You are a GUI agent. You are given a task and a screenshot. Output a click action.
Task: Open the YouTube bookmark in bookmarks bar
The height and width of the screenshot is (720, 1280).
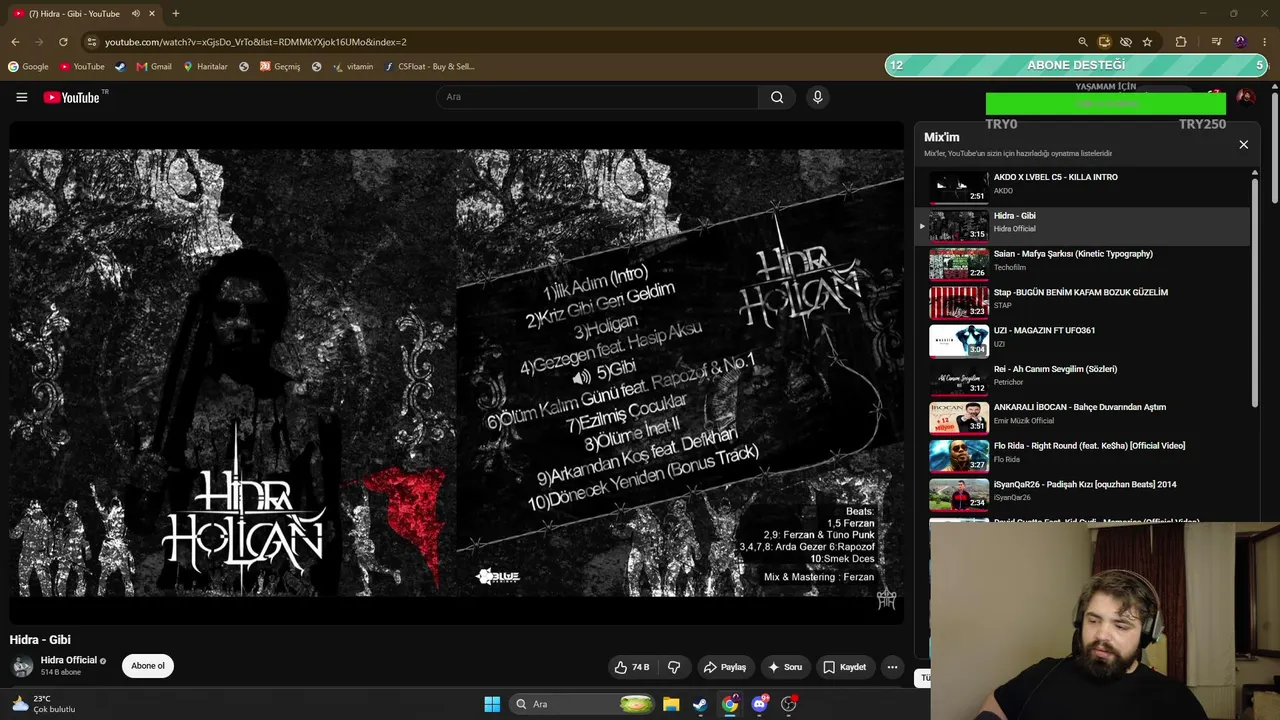82,67
